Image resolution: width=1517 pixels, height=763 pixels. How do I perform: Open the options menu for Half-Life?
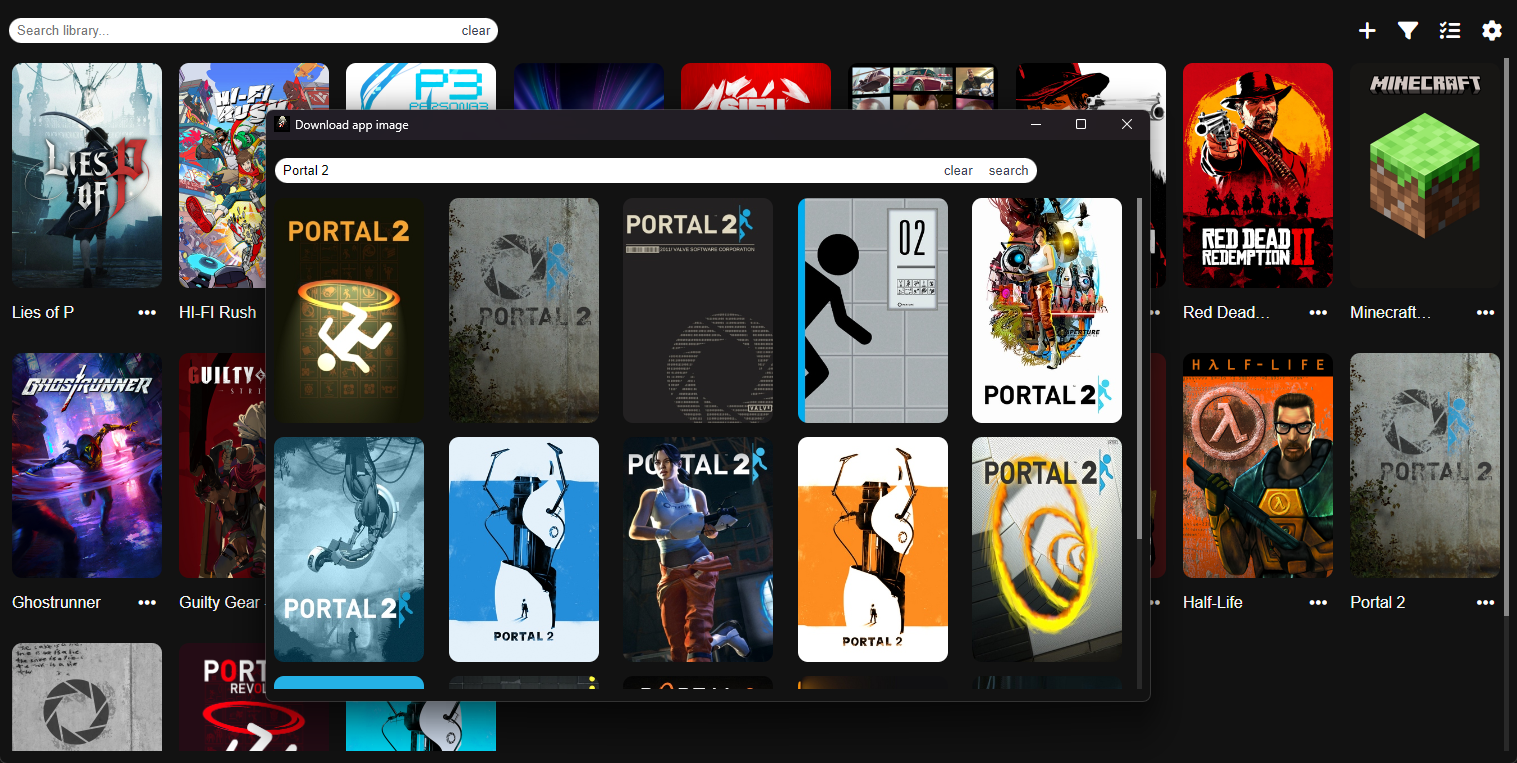pyautogui.click(x=1317, y=602)
